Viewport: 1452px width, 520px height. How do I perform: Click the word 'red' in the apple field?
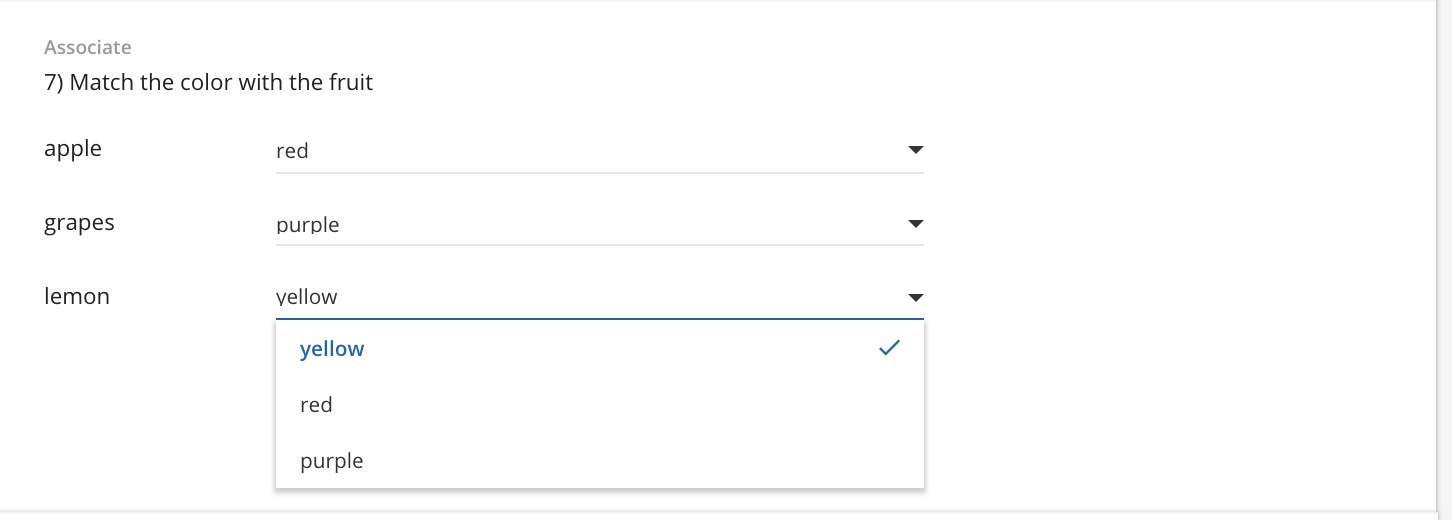pos(292,151)
